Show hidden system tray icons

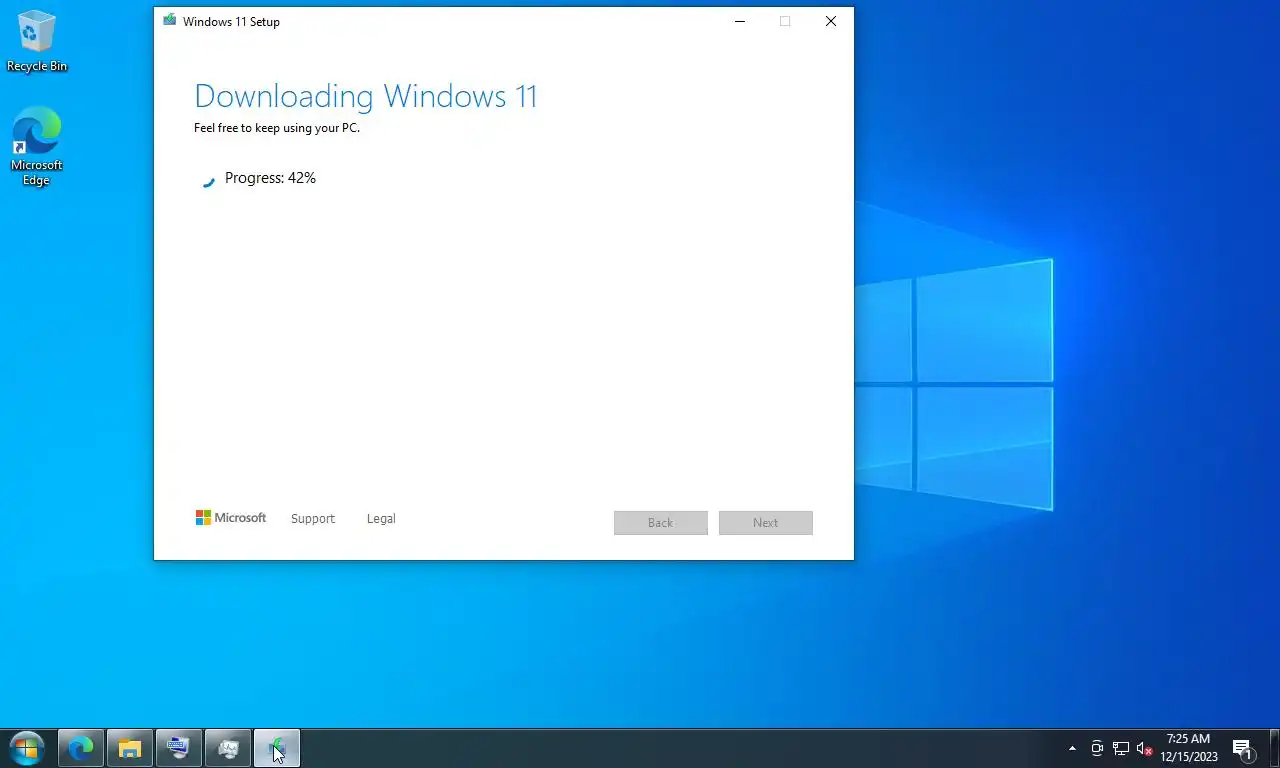click(1072, 748)
